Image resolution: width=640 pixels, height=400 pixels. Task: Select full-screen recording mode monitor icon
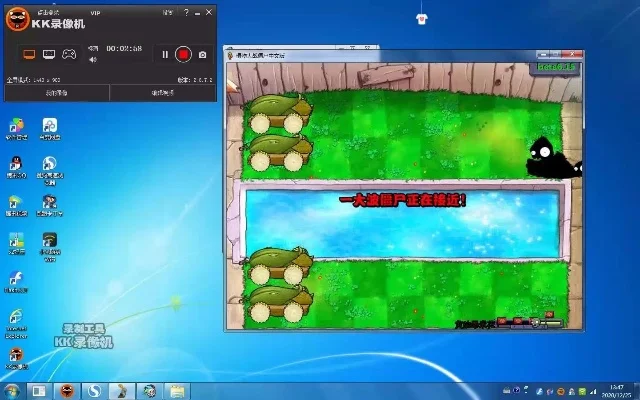(29, 54)
